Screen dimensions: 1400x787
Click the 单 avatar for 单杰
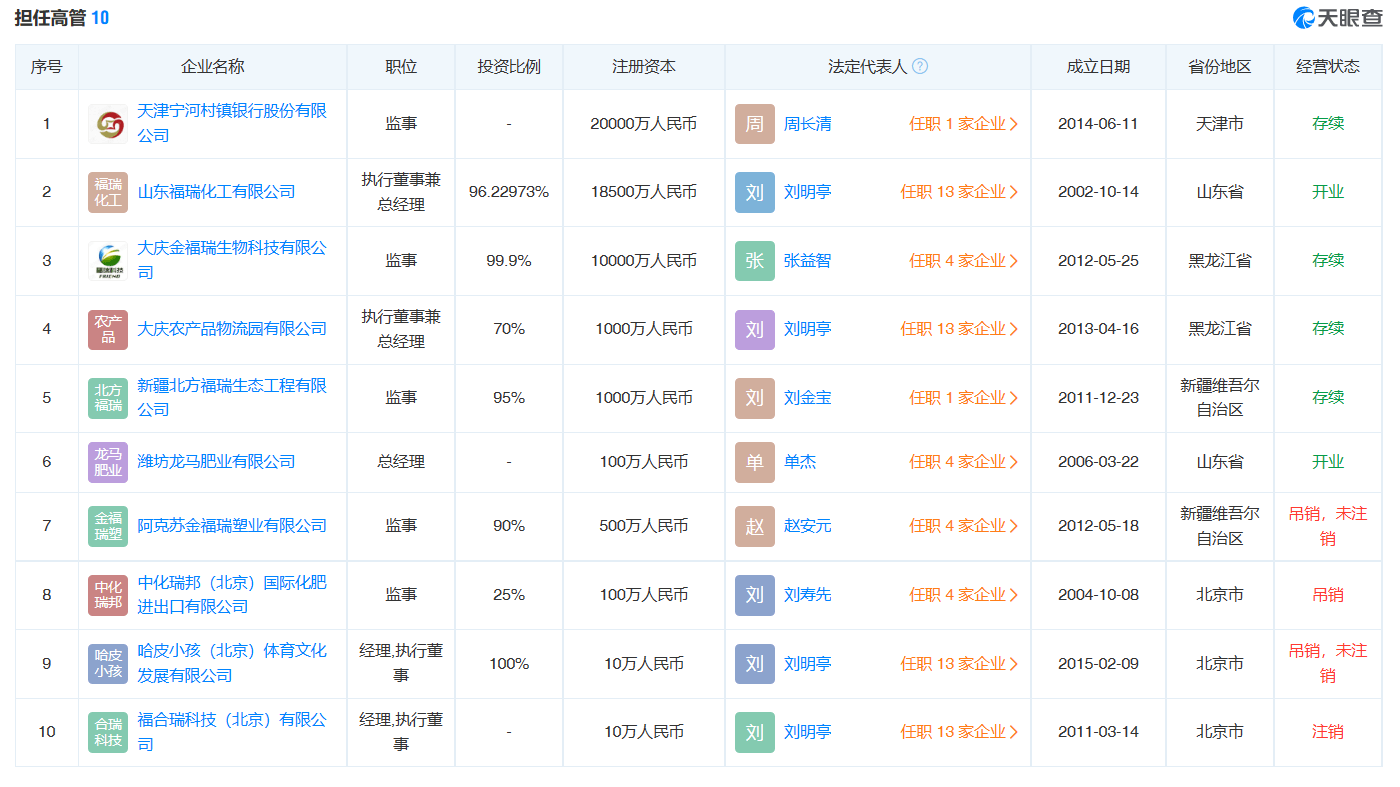pos(755,462)
